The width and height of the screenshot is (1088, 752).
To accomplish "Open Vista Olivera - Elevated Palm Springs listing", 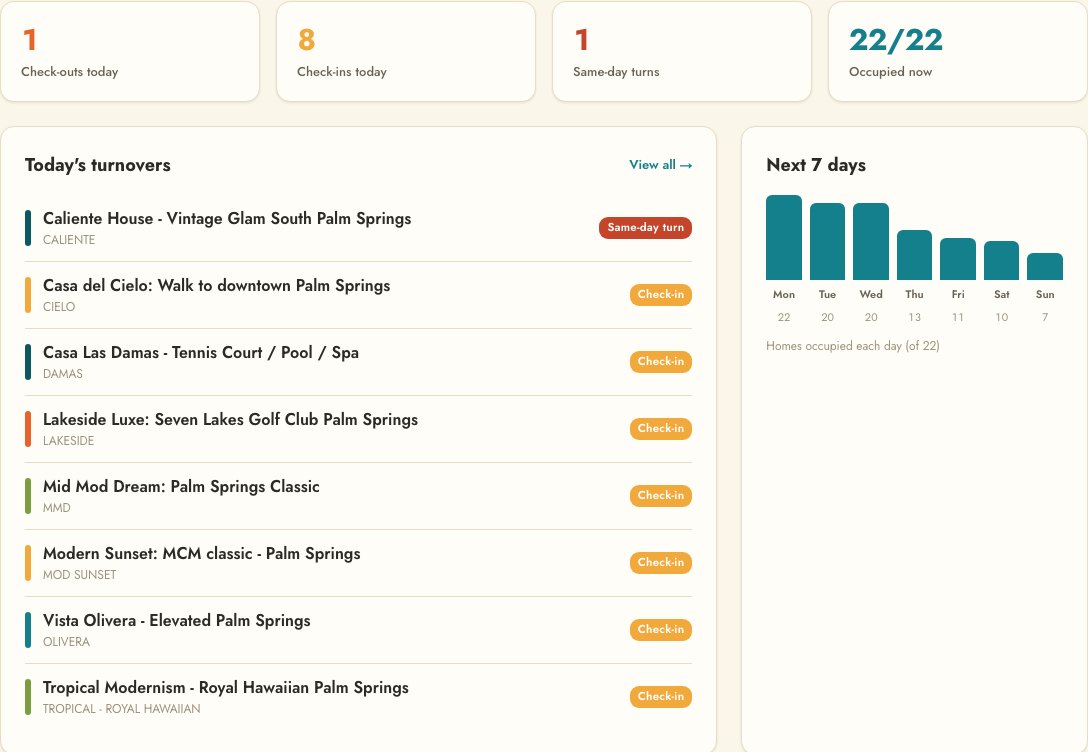I will (x=177, y=620).
